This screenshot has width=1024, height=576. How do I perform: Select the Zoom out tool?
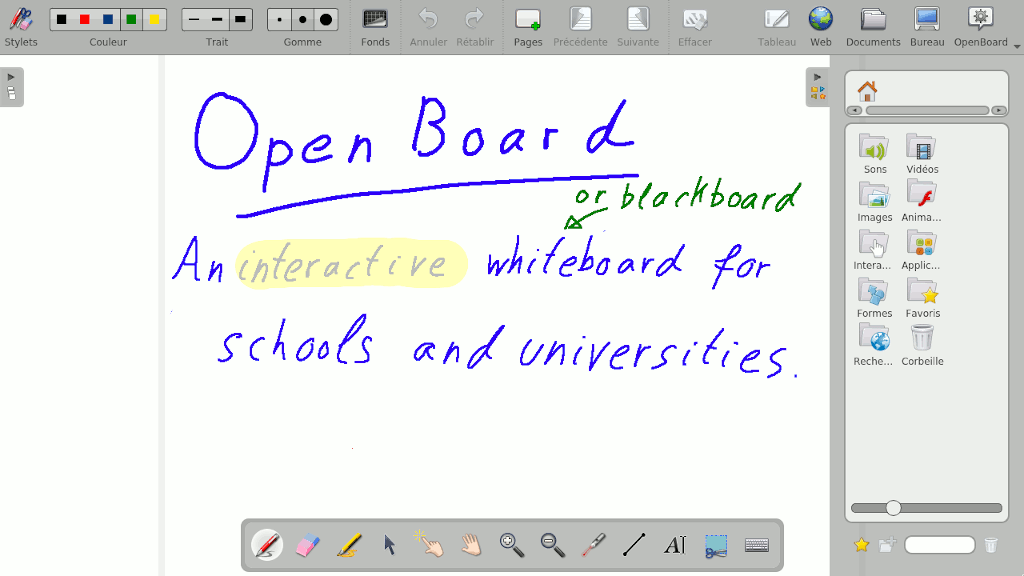(552, 545)
